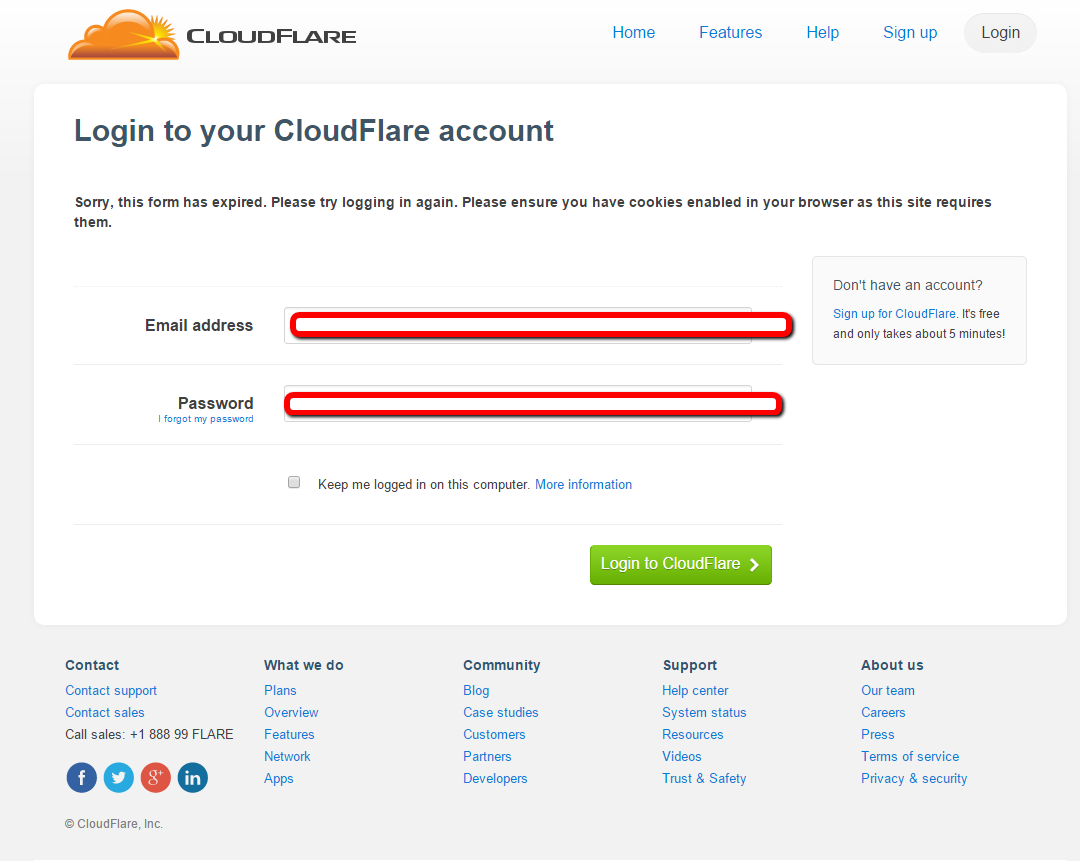
Task: Click the Login to CloudFlare button
Action: 681,565
